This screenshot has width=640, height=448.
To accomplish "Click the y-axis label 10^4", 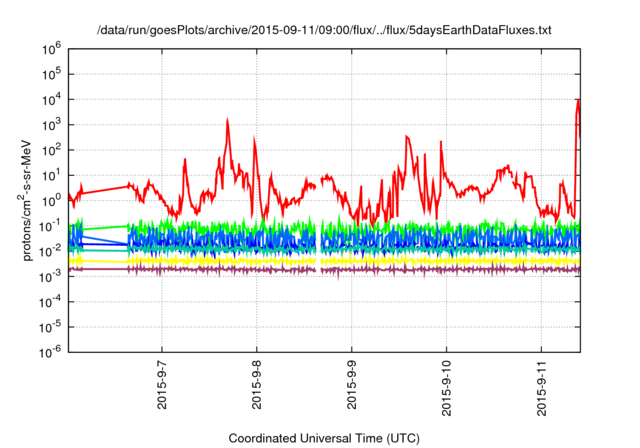I will pos(51,100).
